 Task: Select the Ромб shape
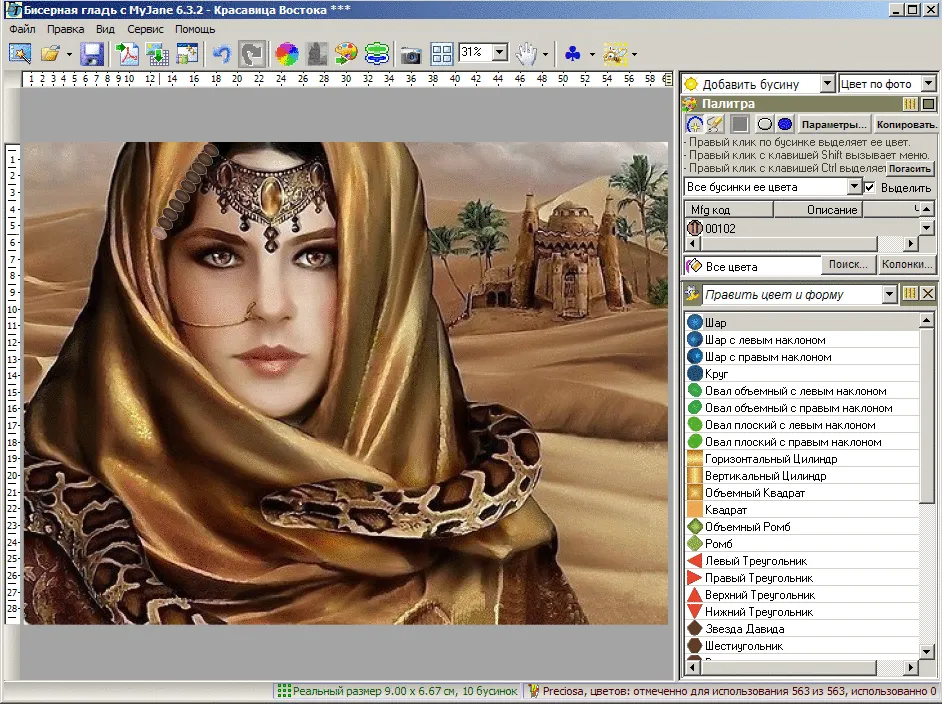coord(802,544)
